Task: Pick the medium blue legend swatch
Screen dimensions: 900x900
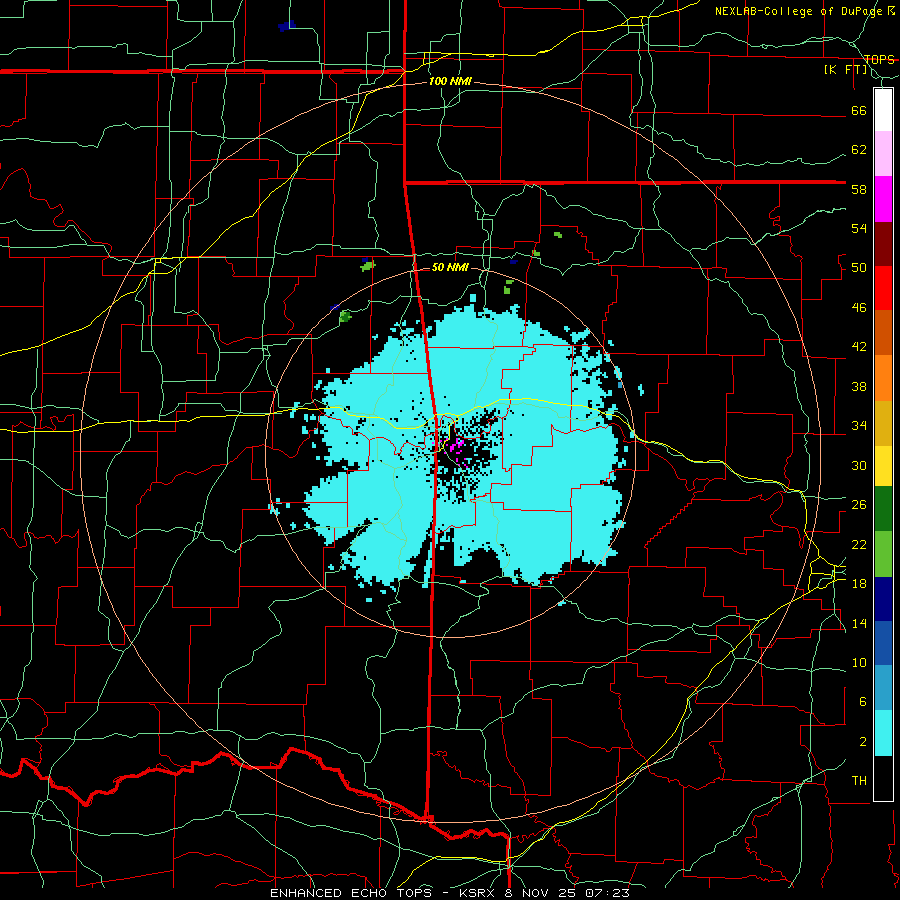Action: coord(883,643)
